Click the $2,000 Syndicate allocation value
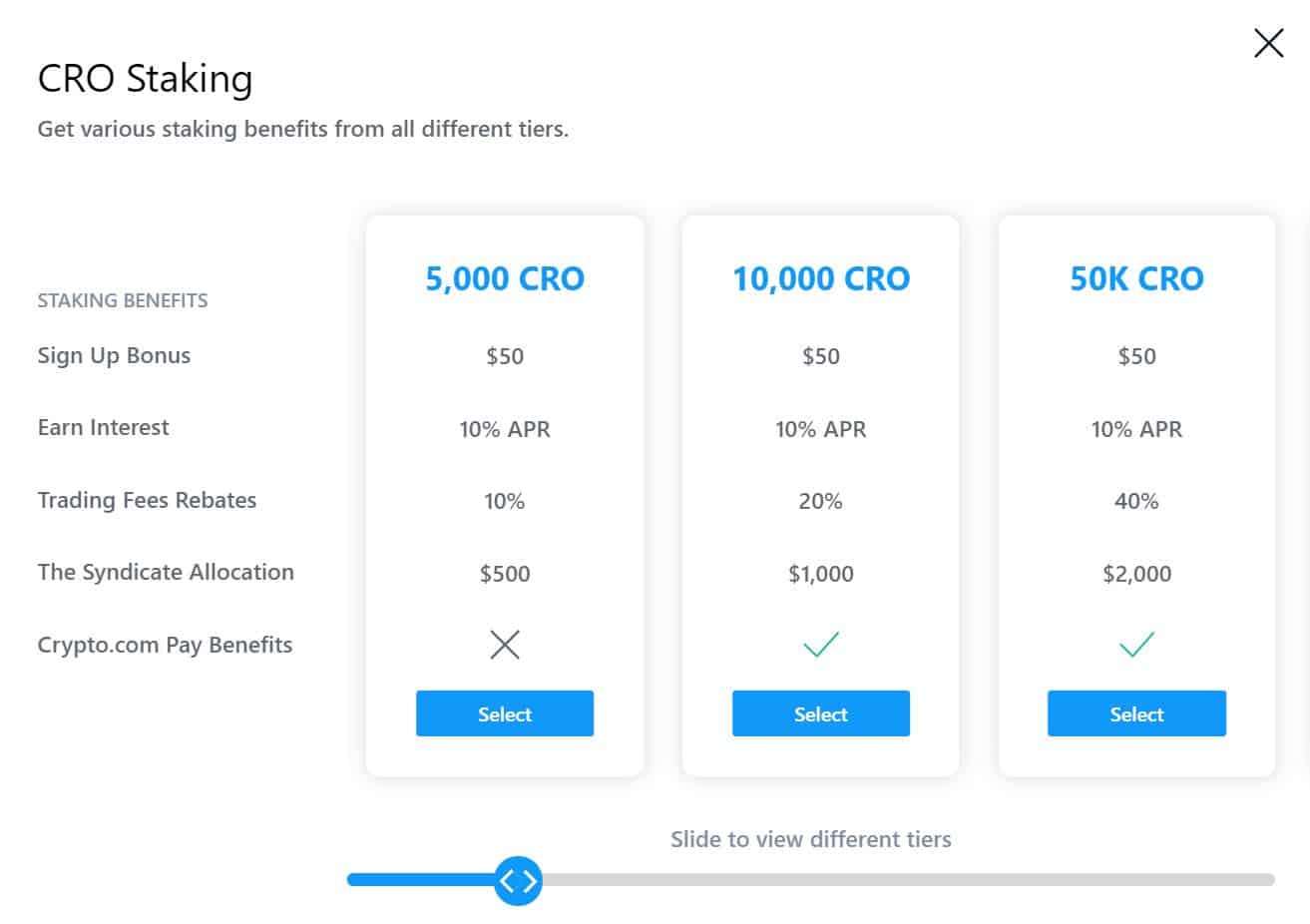 (1136, 574)
